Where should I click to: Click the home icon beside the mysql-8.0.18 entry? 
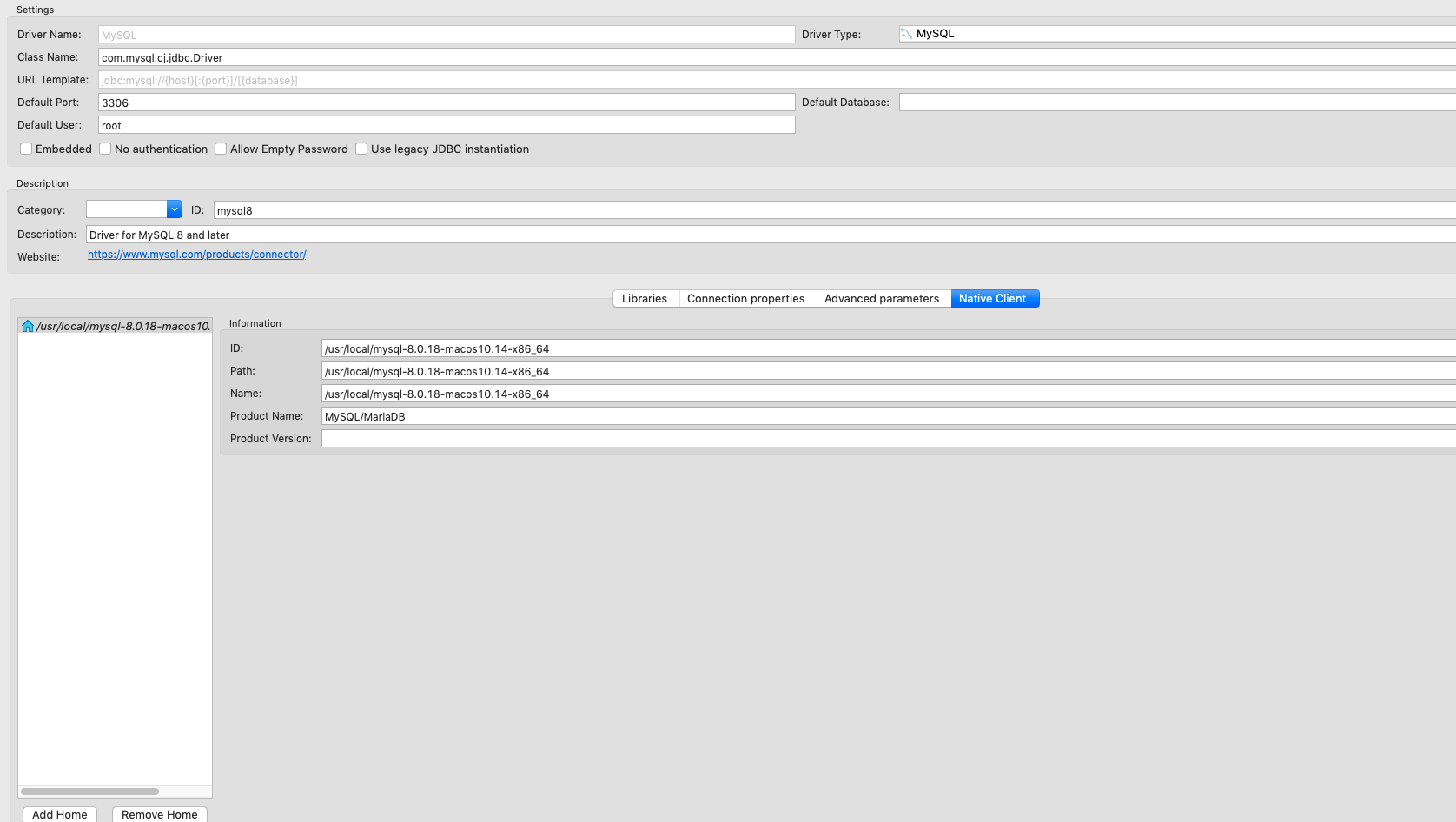coord(28,327)
